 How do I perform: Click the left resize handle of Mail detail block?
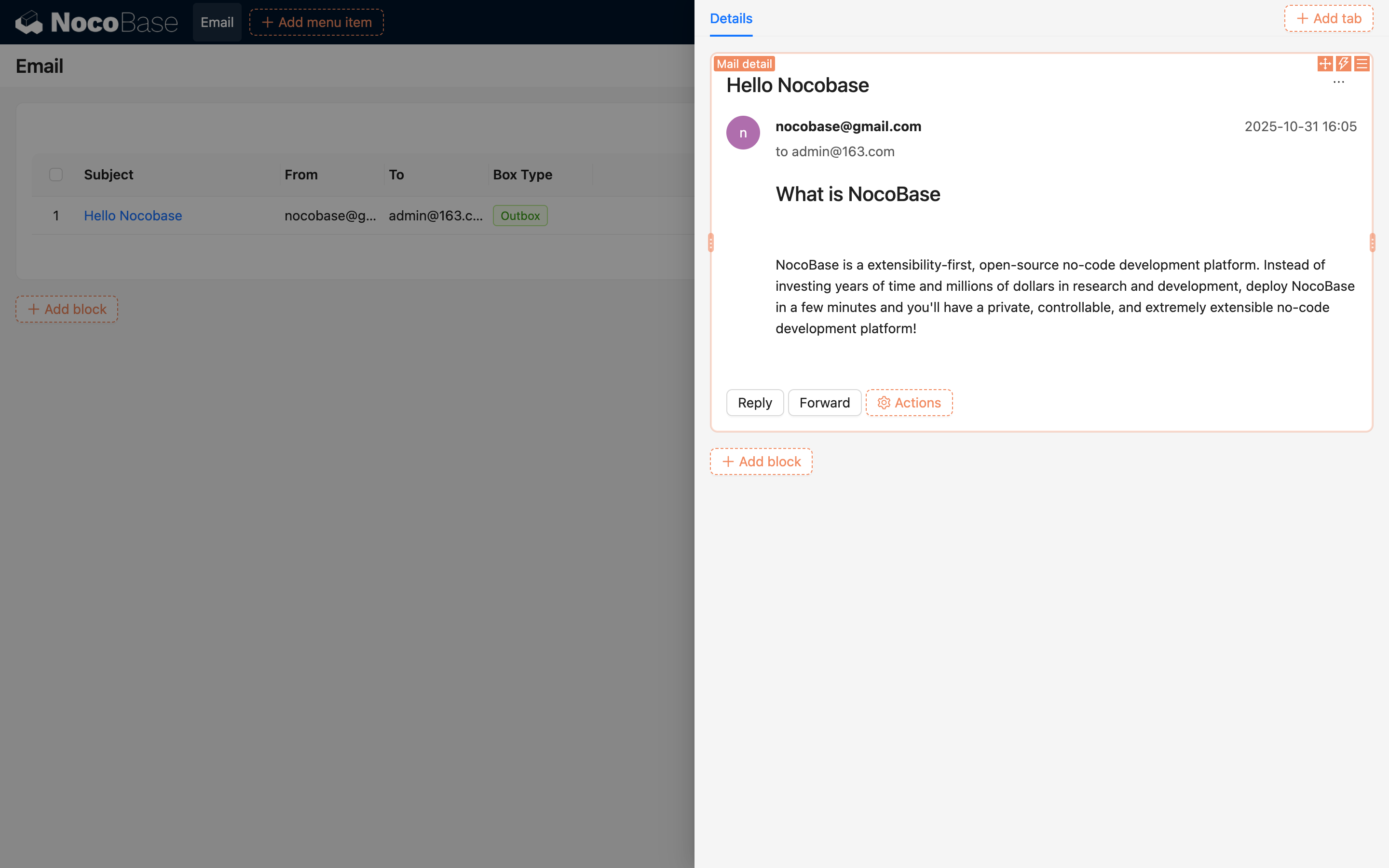pyautogui.click(x=710, y=243)
